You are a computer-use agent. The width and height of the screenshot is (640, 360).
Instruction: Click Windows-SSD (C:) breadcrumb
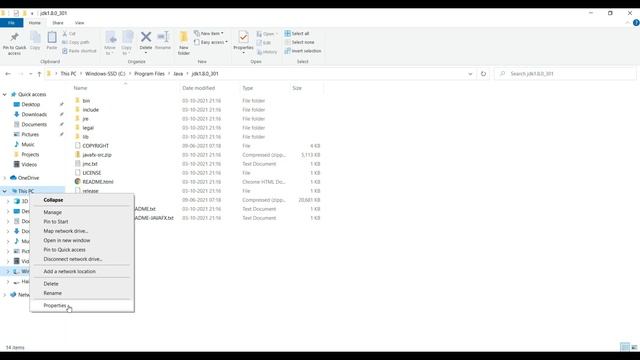105,74
